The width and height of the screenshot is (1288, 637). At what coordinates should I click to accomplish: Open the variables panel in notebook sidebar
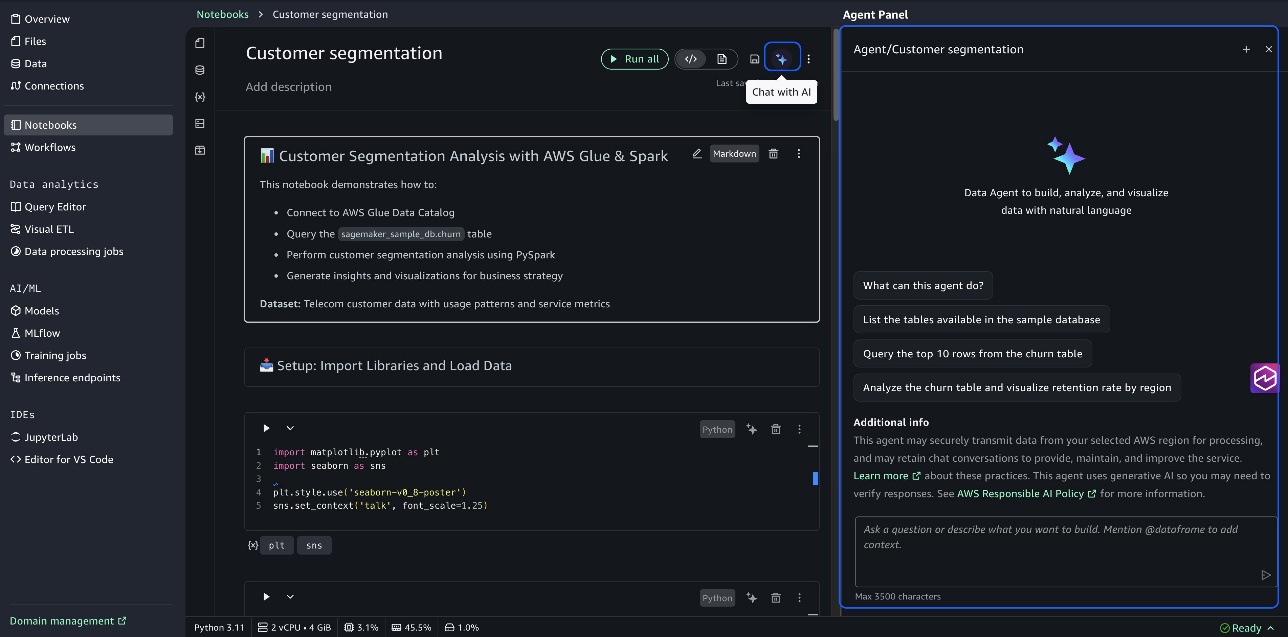coord(200,97)
